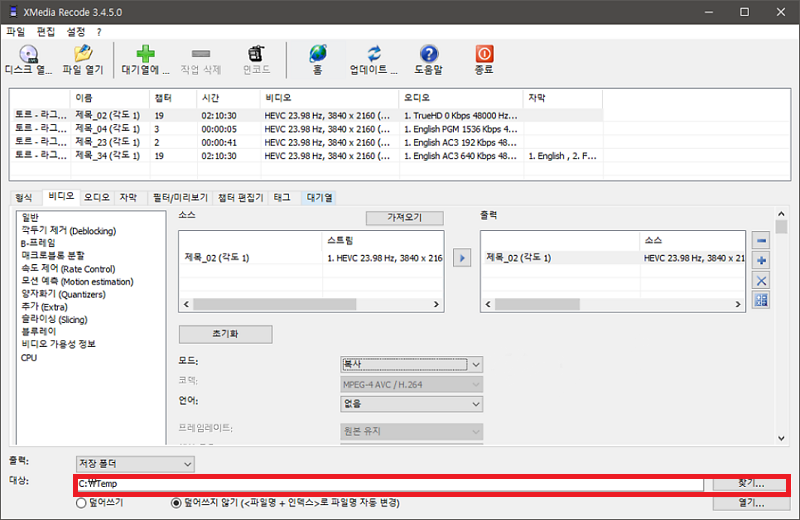This screenshot has height=520, width=800.
Task: Remove output stream with minus icon
Action: coord(761,240)
